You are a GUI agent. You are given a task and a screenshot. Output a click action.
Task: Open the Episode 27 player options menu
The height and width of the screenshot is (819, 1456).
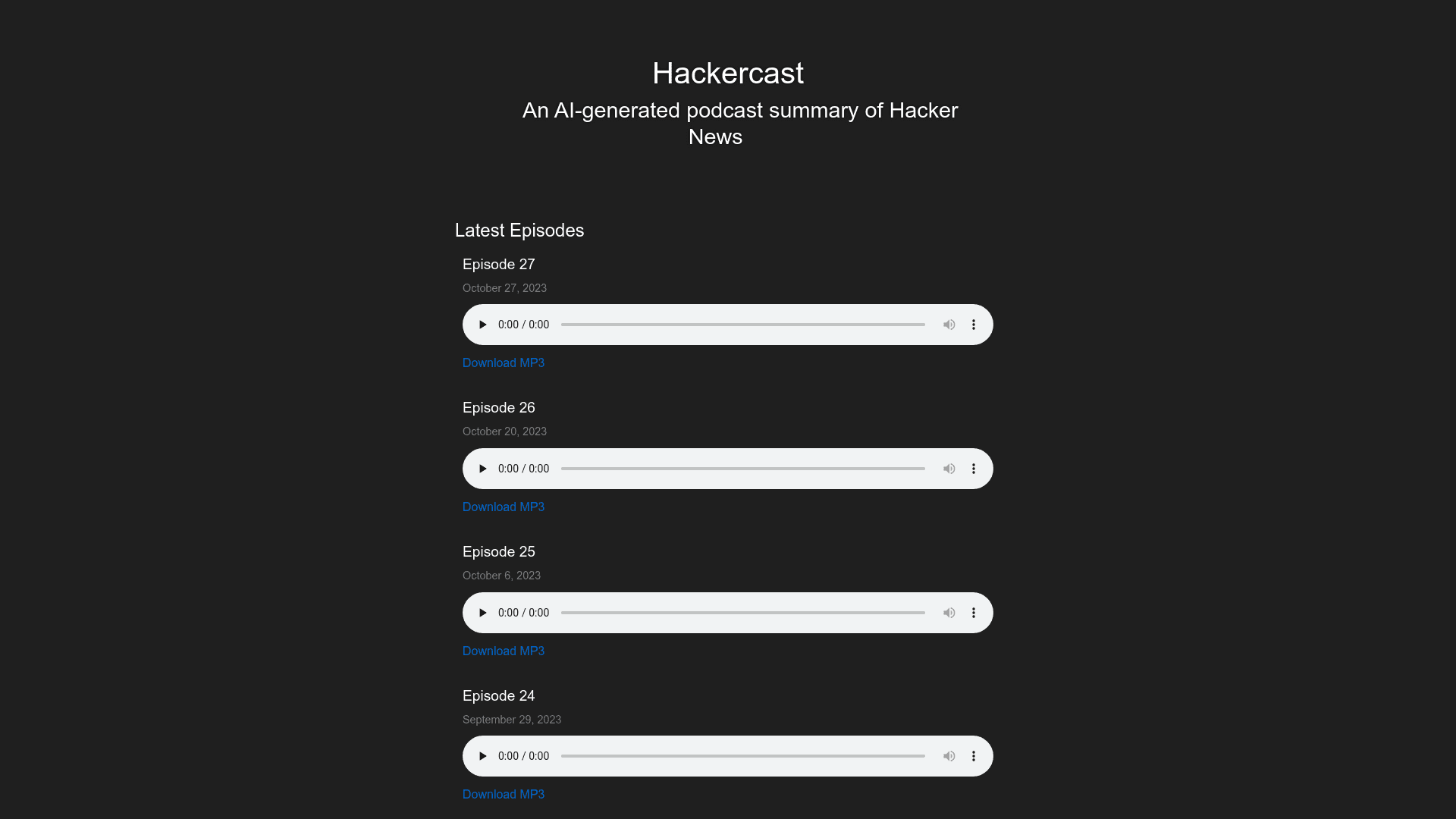tap(974, 324)
